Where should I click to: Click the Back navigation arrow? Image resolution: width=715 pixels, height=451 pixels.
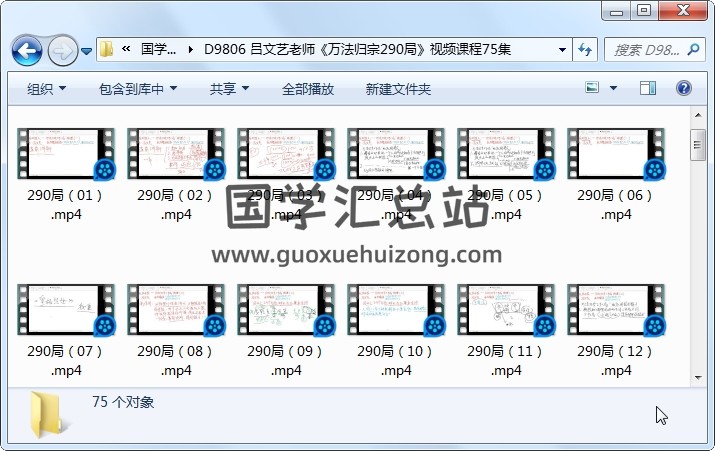(27, 51)
